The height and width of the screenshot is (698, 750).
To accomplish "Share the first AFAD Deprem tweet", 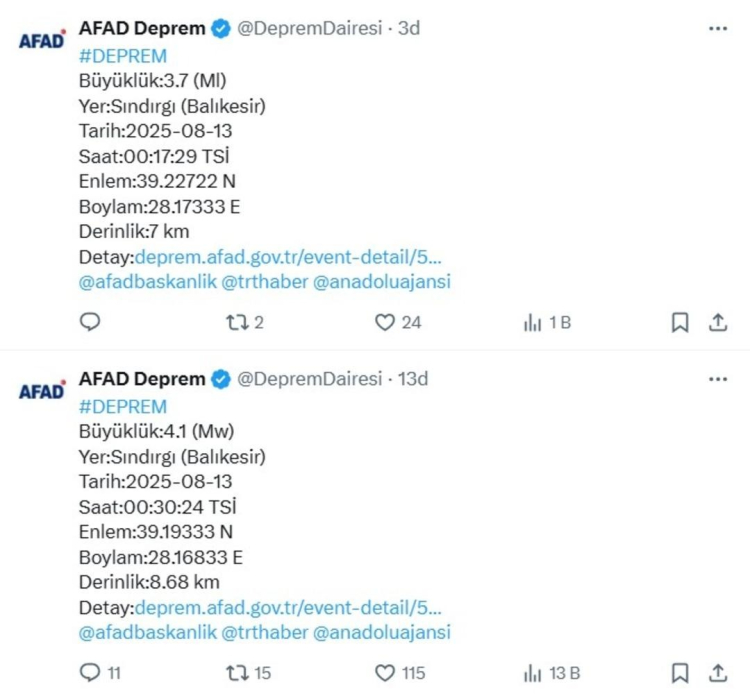I will click(x=717, y=322).
